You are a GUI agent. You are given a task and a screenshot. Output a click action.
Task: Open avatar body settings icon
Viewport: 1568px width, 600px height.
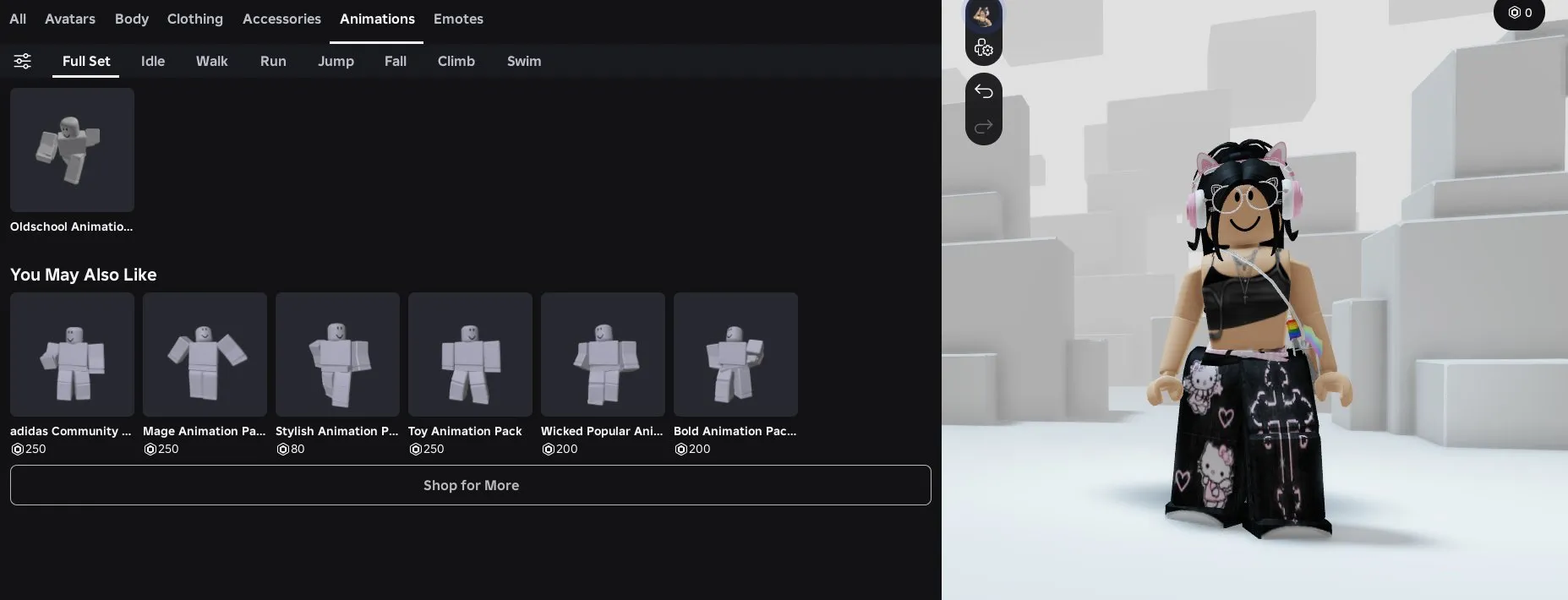click(x=983, y=48)
